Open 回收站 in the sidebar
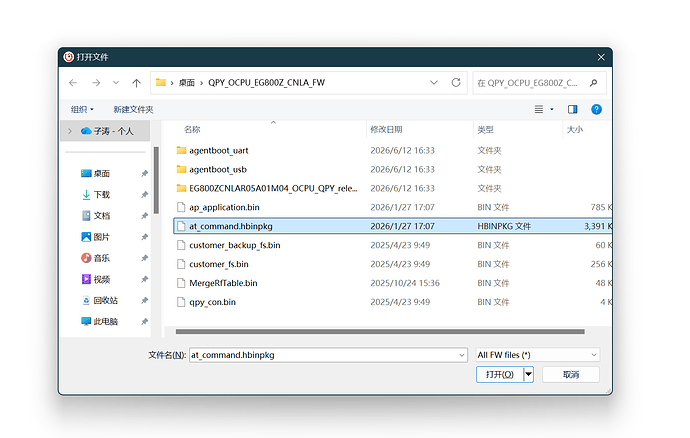Image resolution: width=690 pixels, height=438 pixels. coord(99,300)
